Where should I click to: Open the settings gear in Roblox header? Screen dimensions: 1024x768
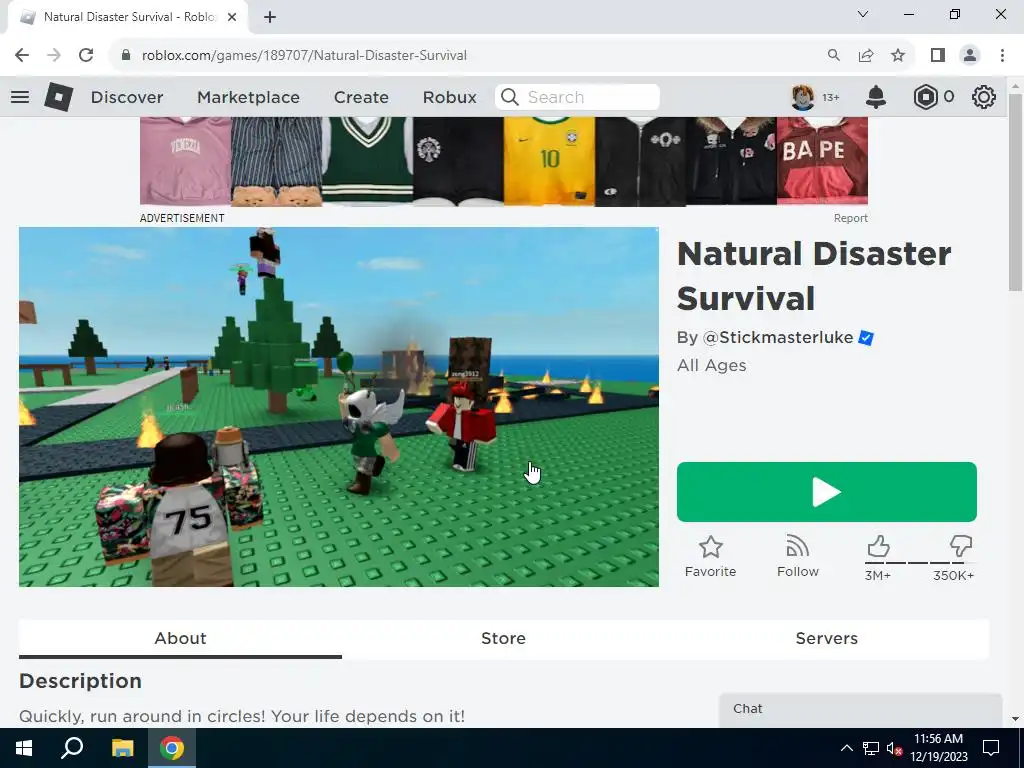[984, 97]
